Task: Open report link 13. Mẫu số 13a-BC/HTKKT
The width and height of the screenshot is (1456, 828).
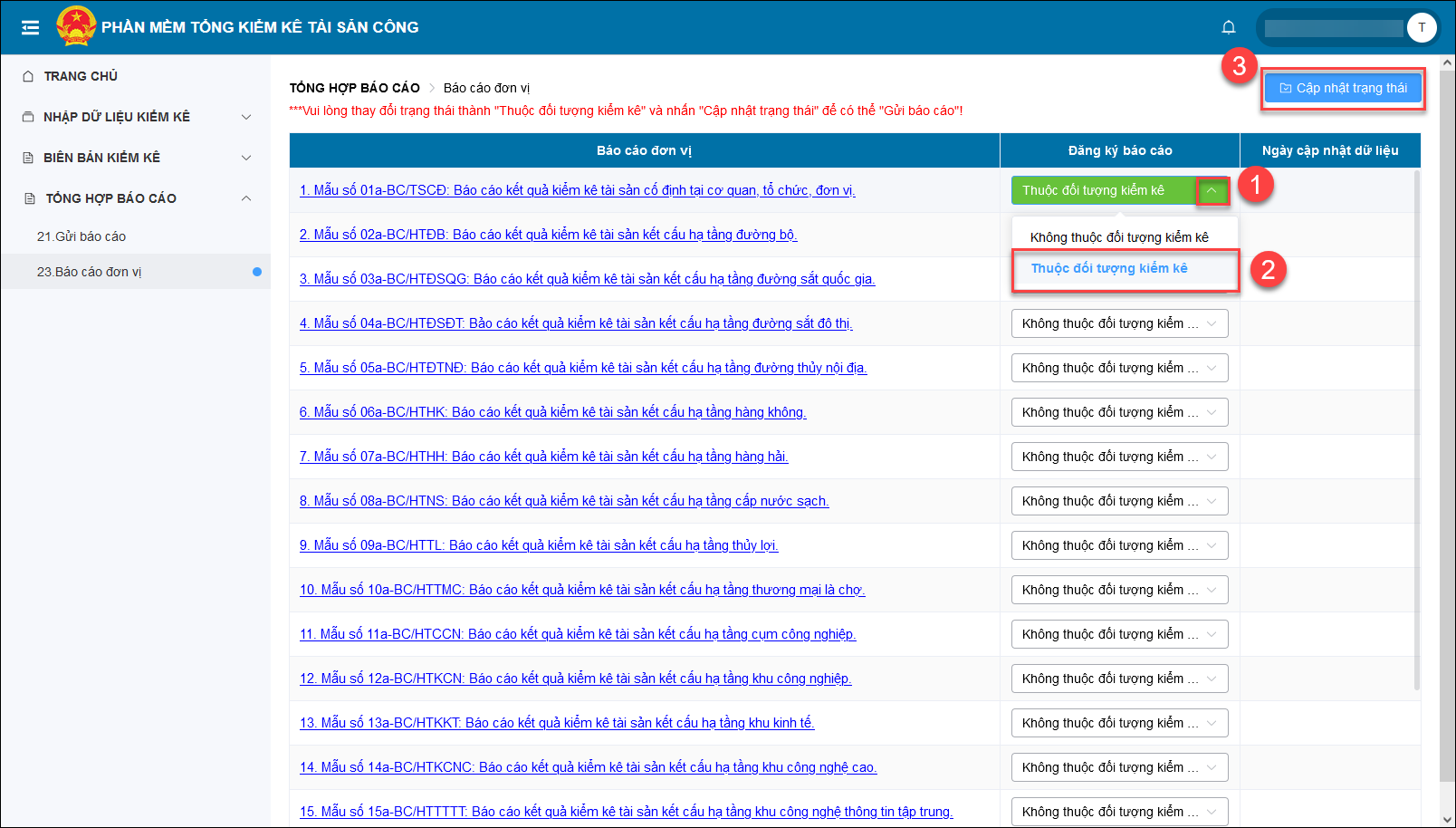Action: tap(557, 723)
